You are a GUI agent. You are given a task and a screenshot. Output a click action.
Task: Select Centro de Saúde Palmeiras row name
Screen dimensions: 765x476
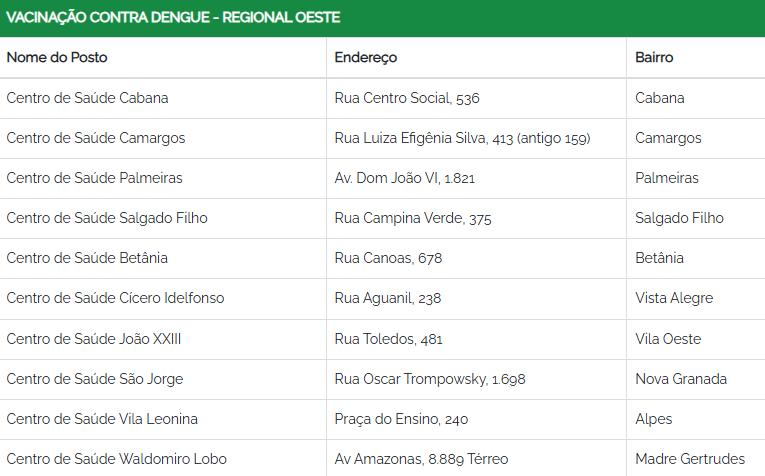94,178
